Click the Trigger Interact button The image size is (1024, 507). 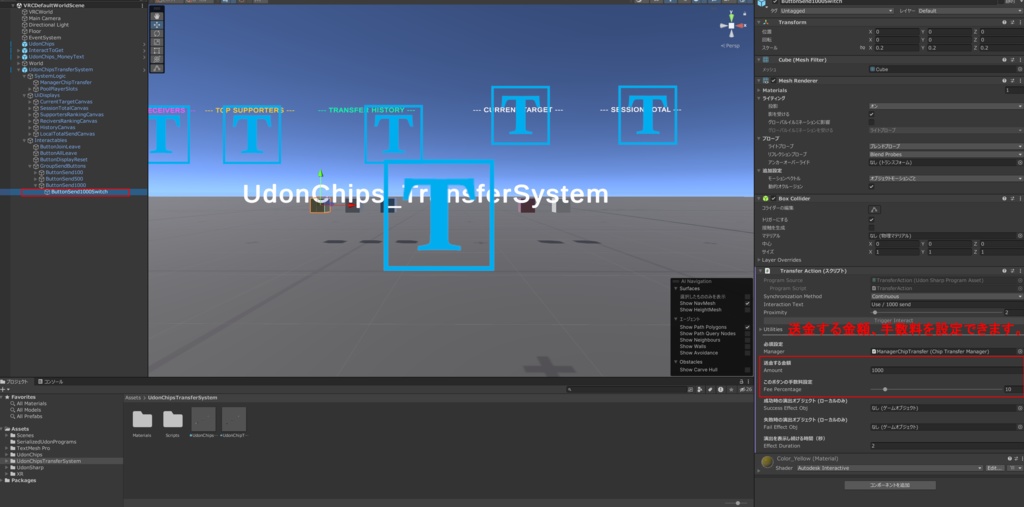click(x=893, y=320)
